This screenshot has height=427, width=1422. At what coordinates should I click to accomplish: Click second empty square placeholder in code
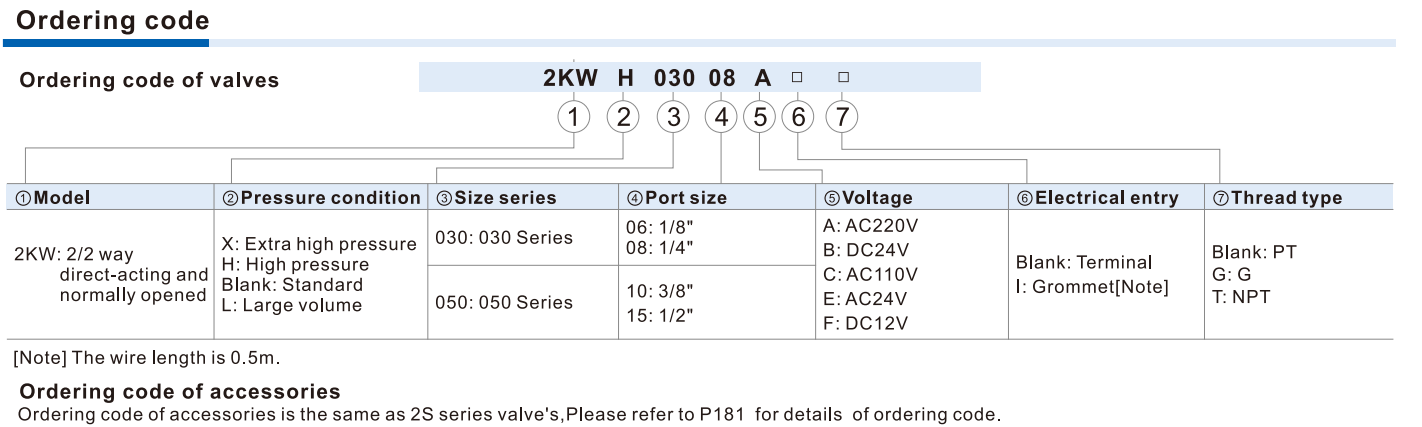(844, 77)
